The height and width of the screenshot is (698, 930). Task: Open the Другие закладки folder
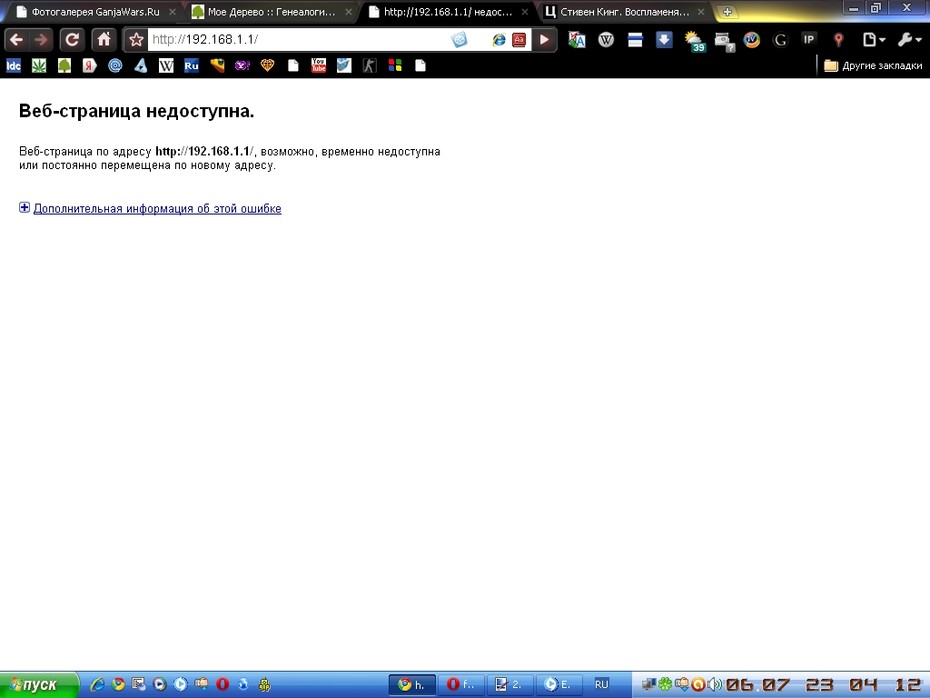pyautogui.click(x=873, y=66)
